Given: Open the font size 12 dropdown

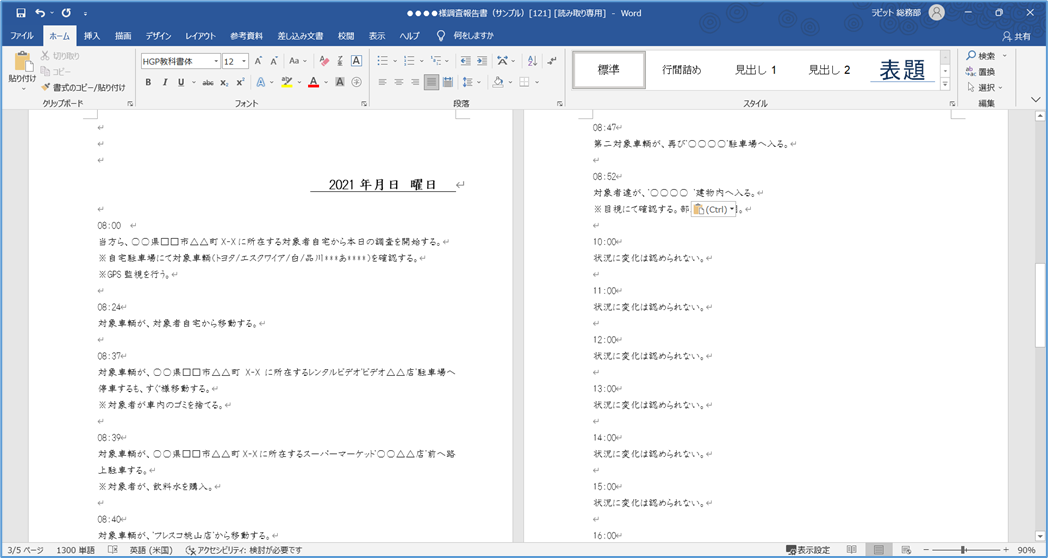Looking at the screenshot, I should point(244,61).
